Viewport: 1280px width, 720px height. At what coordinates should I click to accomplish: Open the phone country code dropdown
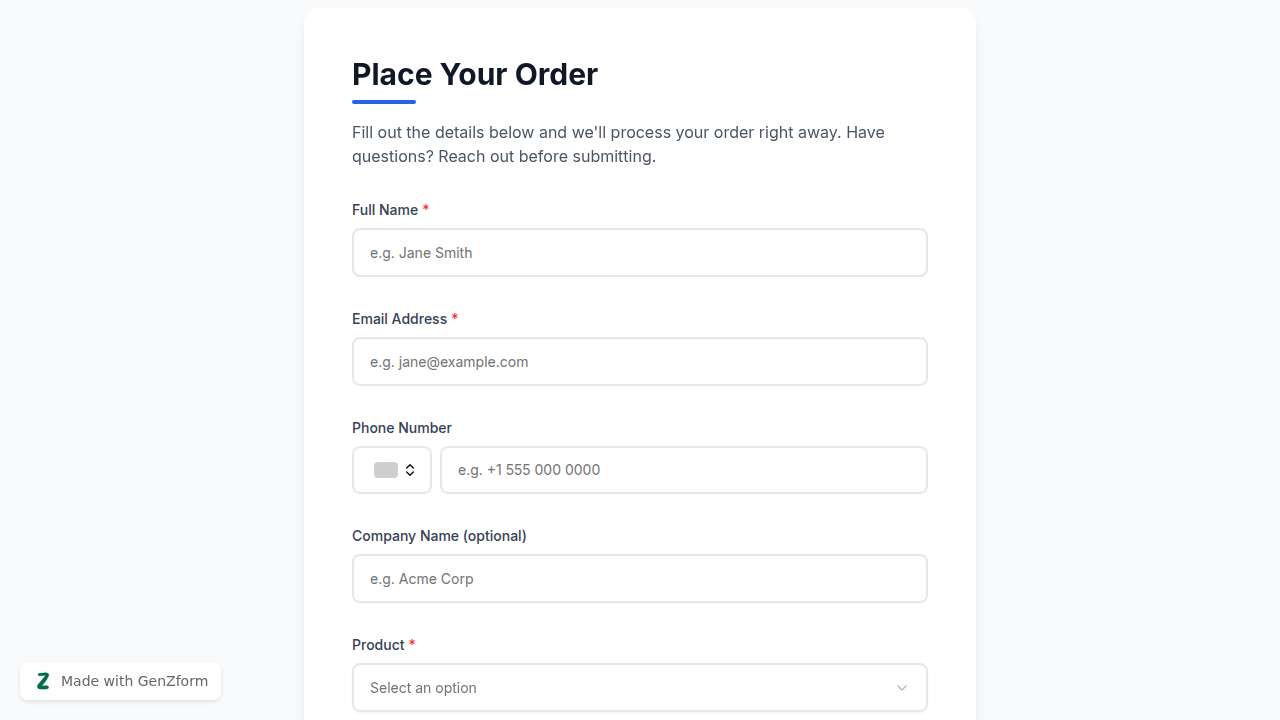pyautogui.click(x=391, y=470)
